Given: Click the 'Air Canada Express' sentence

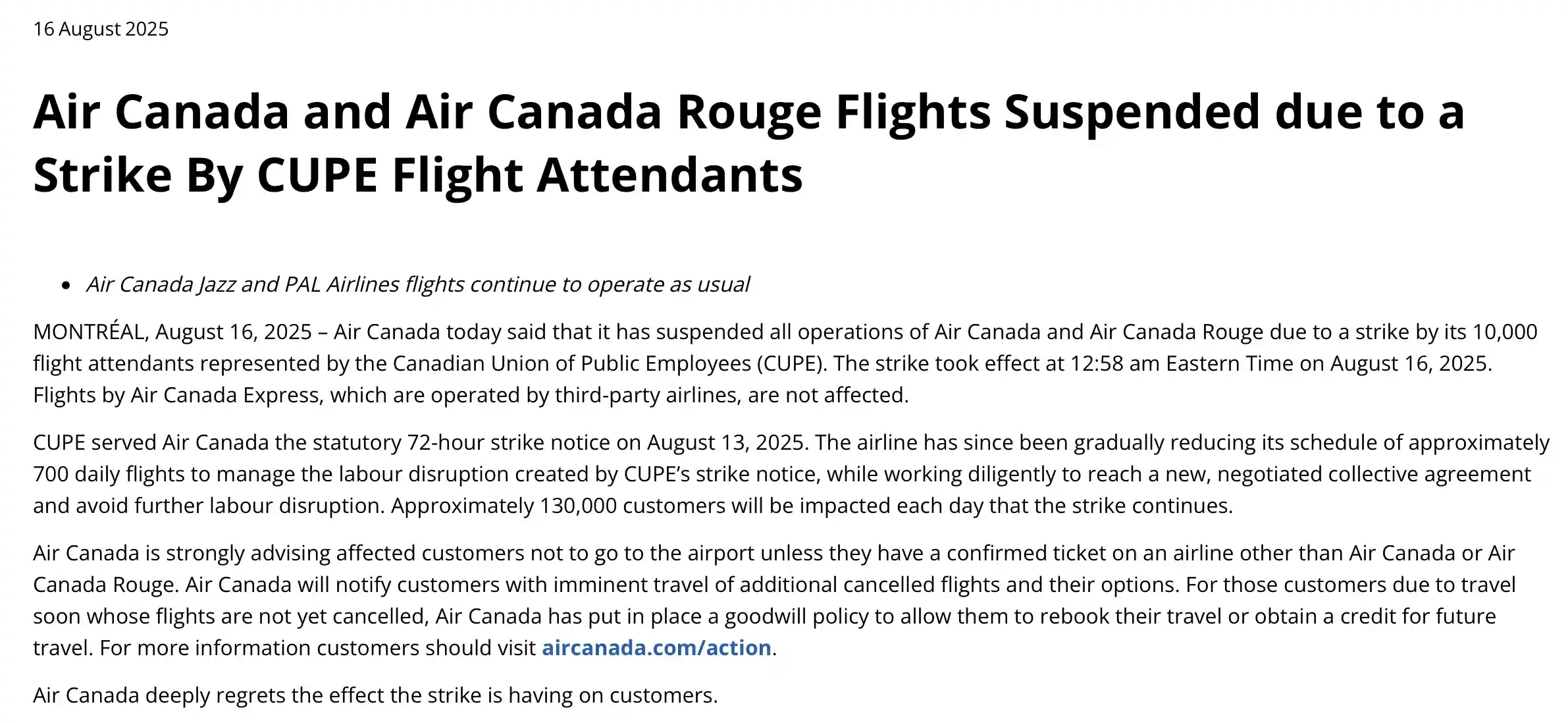Looking at the screenshot, I should pyautogui.click(x=470, y=395).
